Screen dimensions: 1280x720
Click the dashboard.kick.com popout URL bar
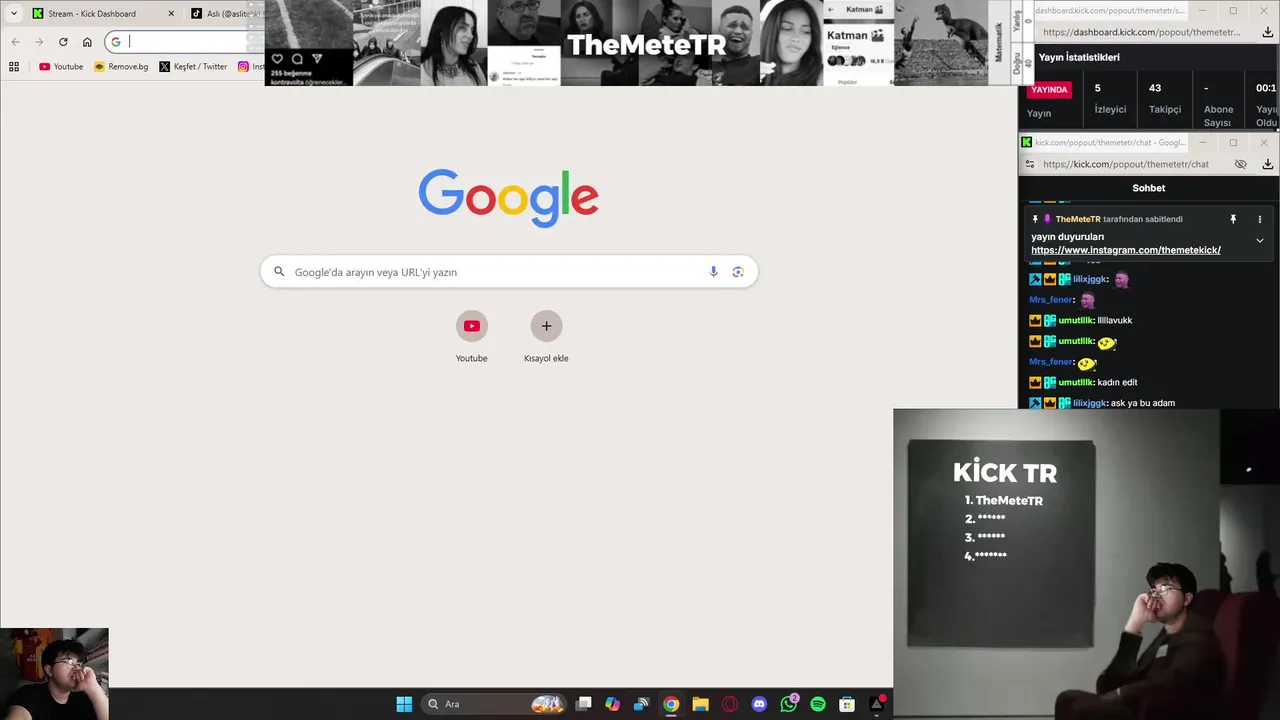pos(1140,32)
